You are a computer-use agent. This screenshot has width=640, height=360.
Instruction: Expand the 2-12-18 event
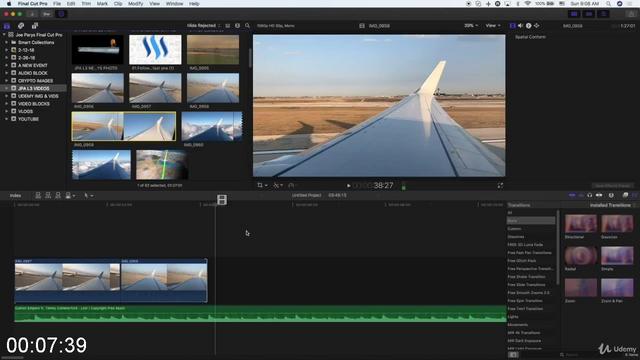click(7, 50)
